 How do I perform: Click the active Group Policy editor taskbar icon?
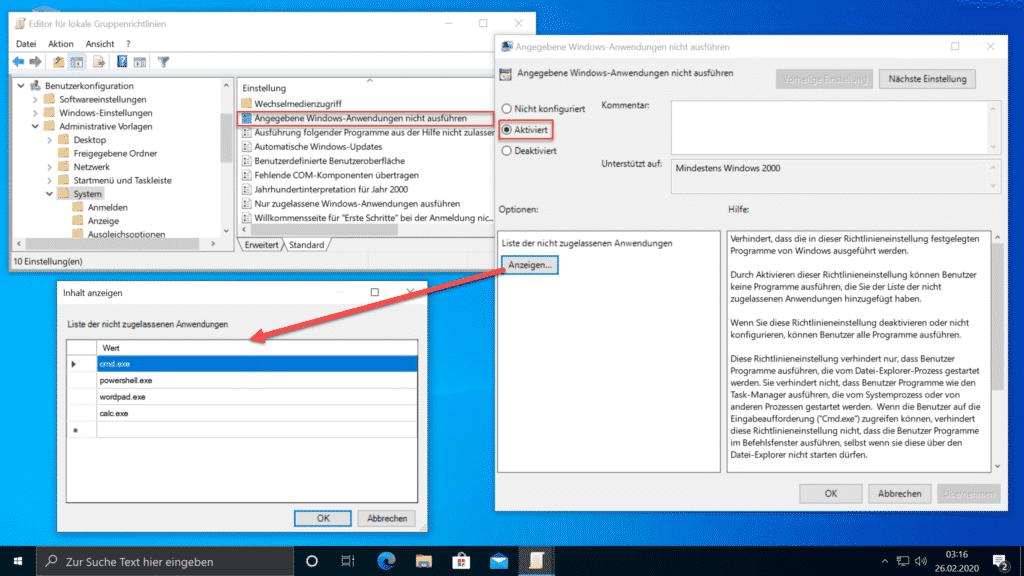[x=536, y=561]
